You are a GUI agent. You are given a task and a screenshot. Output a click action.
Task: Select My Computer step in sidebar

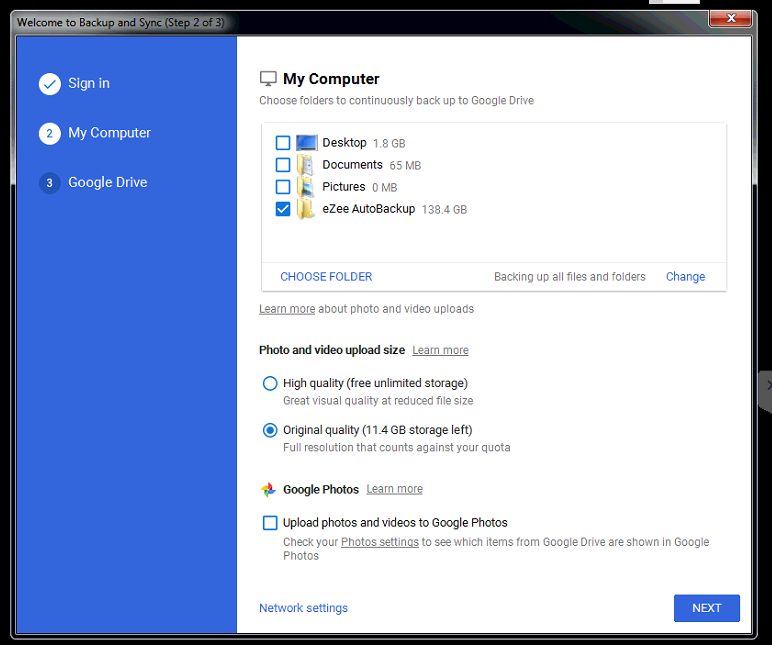pyautogui.click(x=109, y=133)
